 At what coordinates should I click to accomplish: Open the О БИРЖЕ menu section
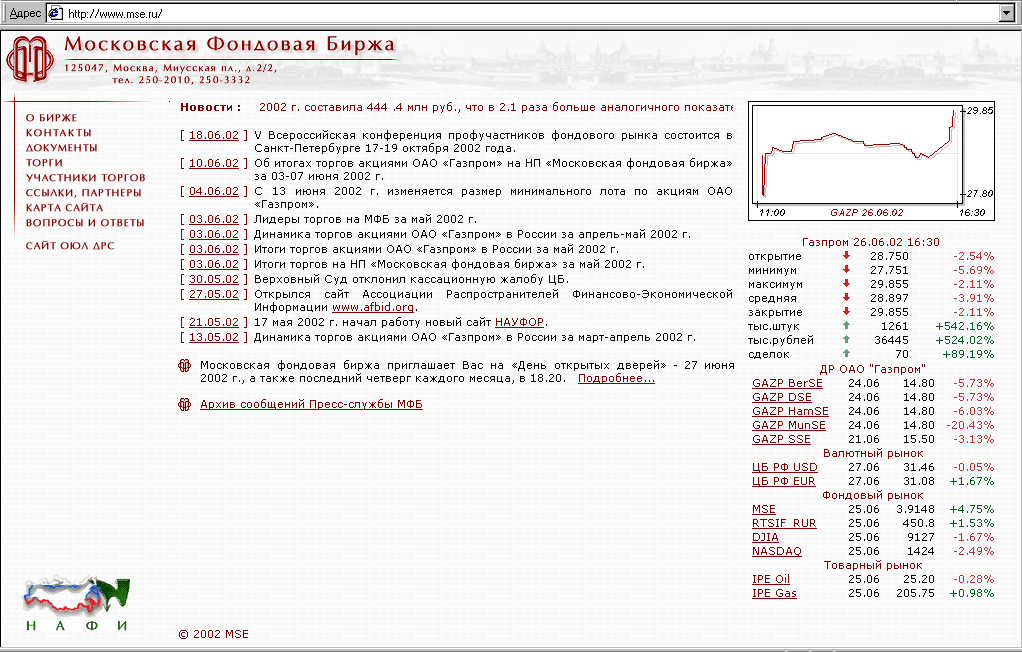[51, 118]
